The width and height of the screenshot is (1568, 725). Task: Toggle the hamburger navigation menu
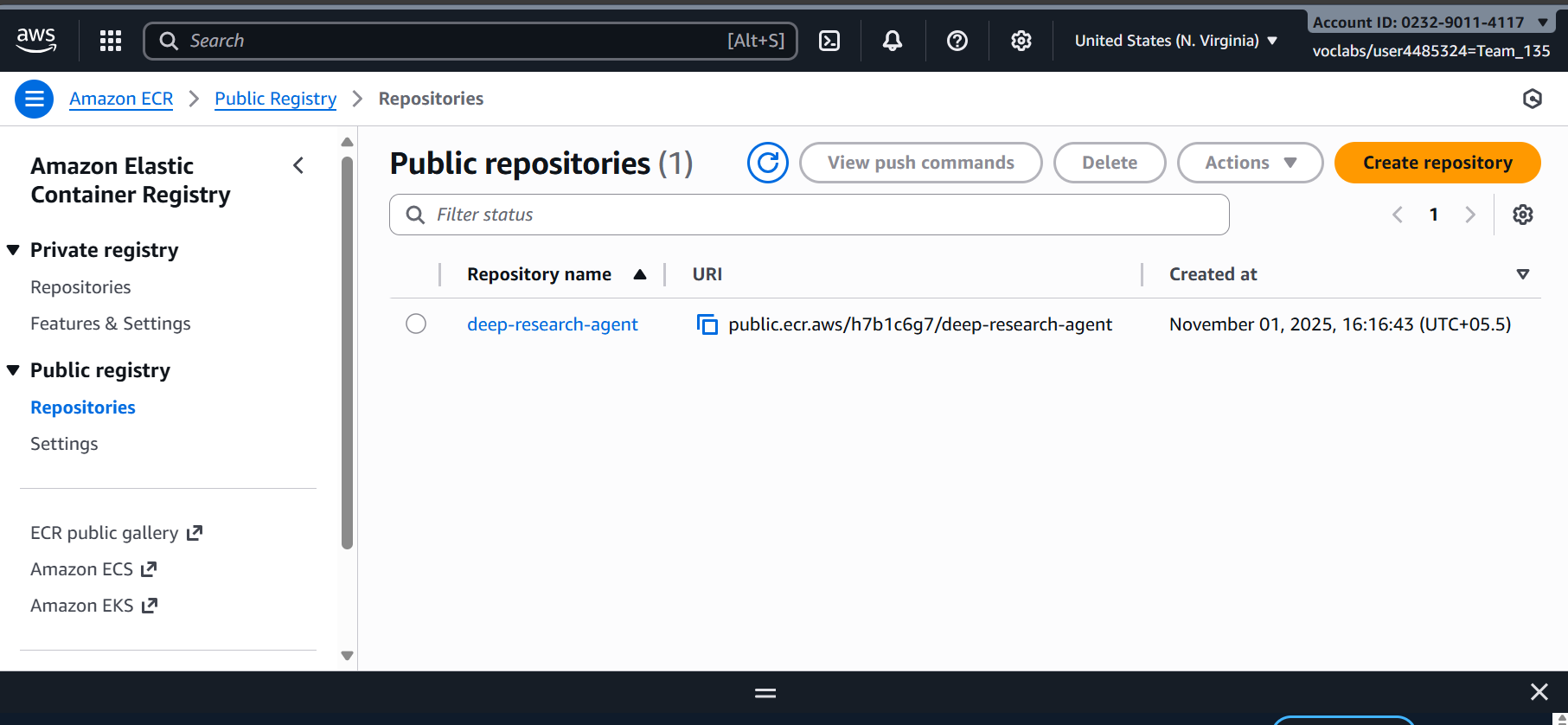35,99
